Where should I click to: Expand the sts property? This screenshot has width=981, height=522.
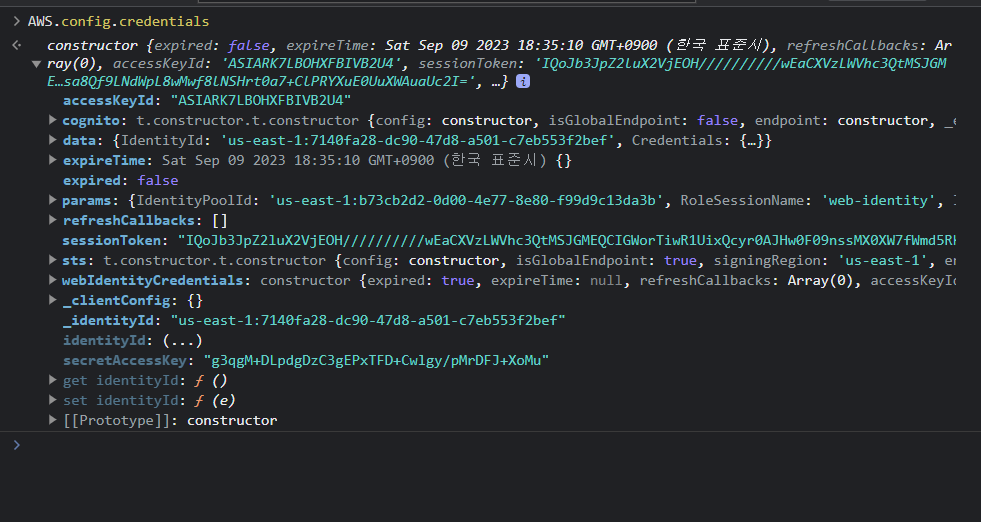point(53,260)
